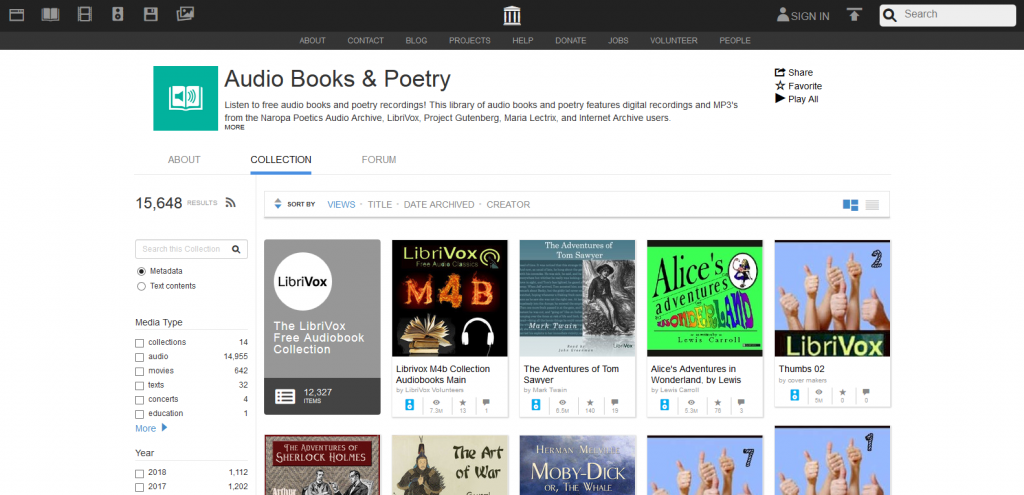This screenshot has height=495, width=1024.
Task: Check the concerts media type box
Action: point(139,400)
